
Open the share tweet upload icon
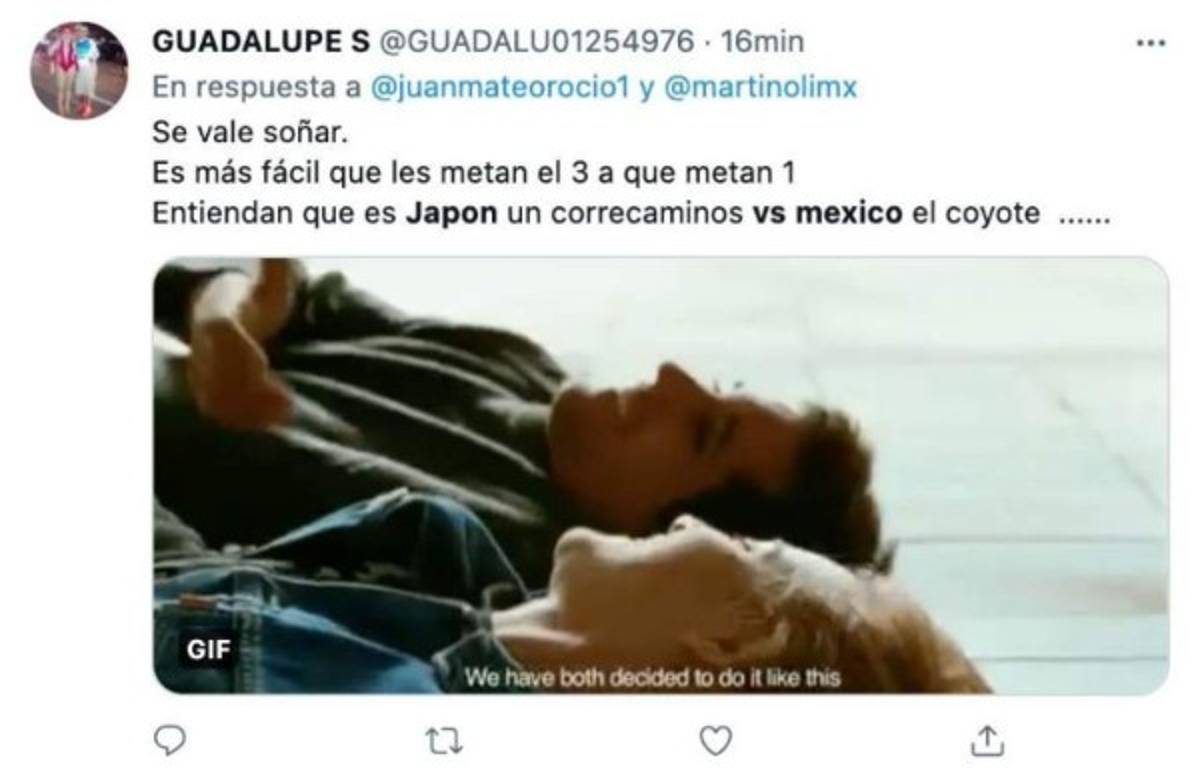pyautogui.click(x=985, y=741)
